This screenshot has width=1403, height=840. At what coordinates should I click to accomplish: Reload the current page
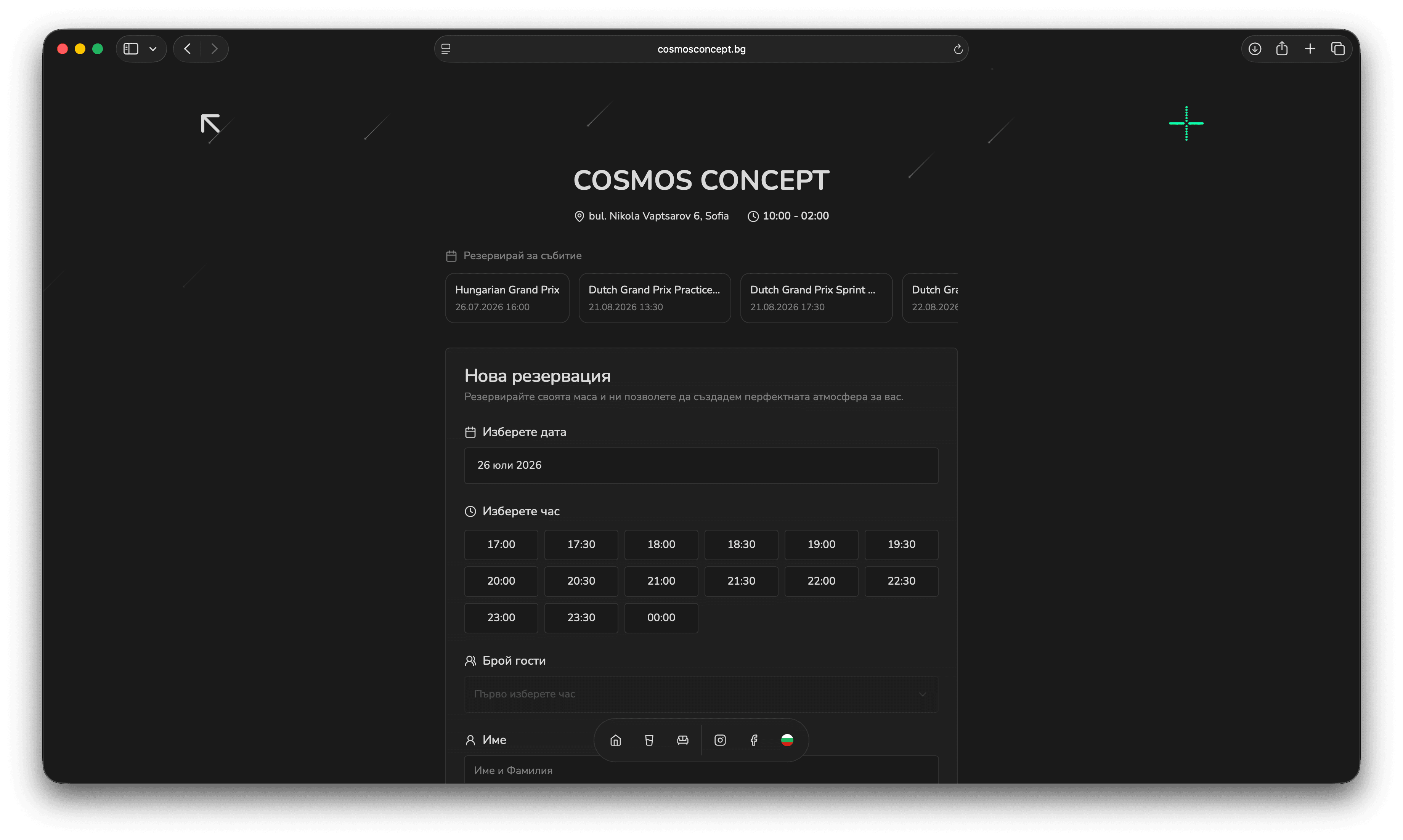pyautogui.click(x=958, y=49)
